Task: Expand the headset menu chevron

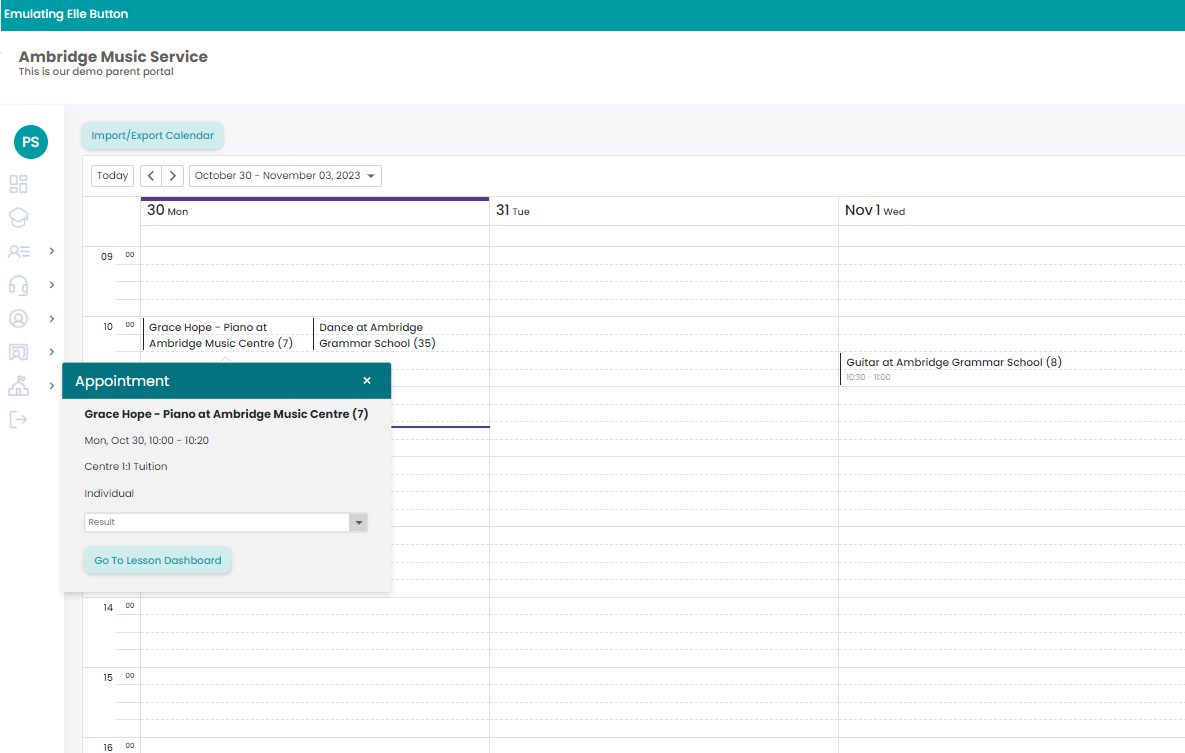Action: (51, 285)
